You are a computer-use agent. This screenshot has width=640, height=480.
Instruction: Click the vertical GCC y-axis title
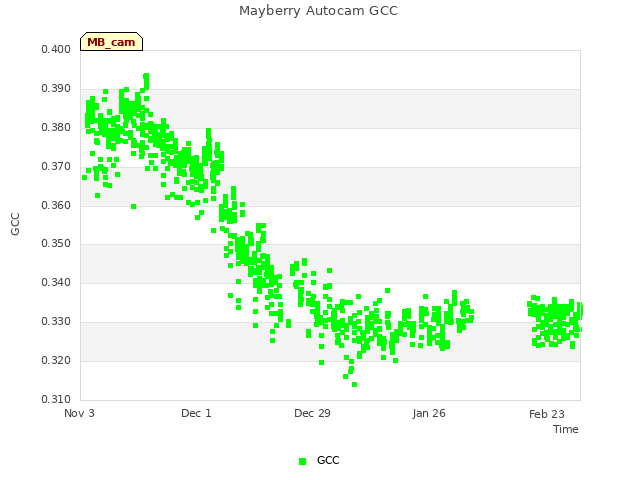pyautogui.click(x=15, y=224)
